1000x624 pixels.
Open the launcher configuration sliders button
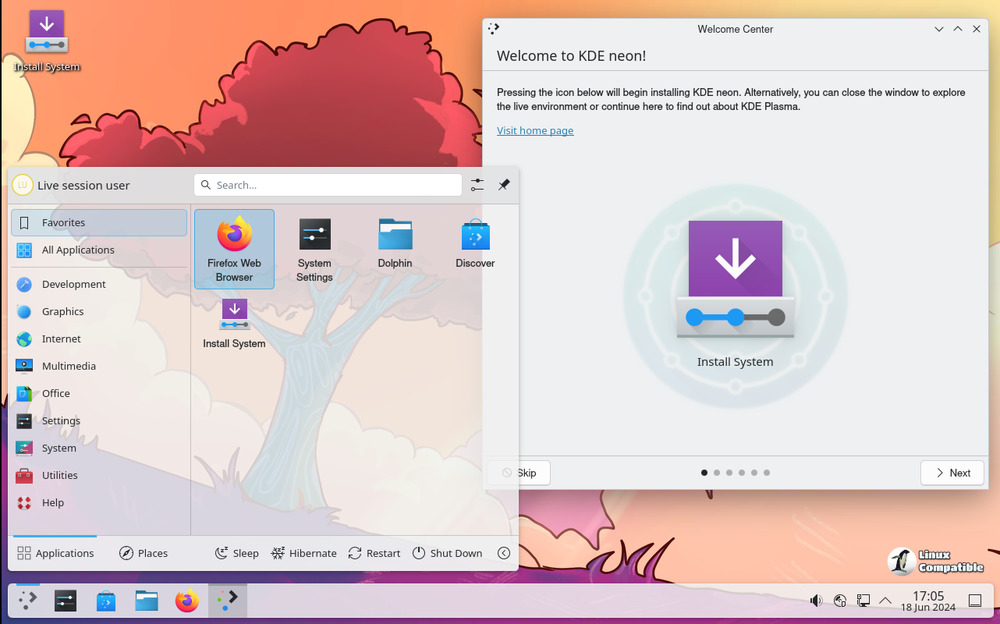click(477, 185)
